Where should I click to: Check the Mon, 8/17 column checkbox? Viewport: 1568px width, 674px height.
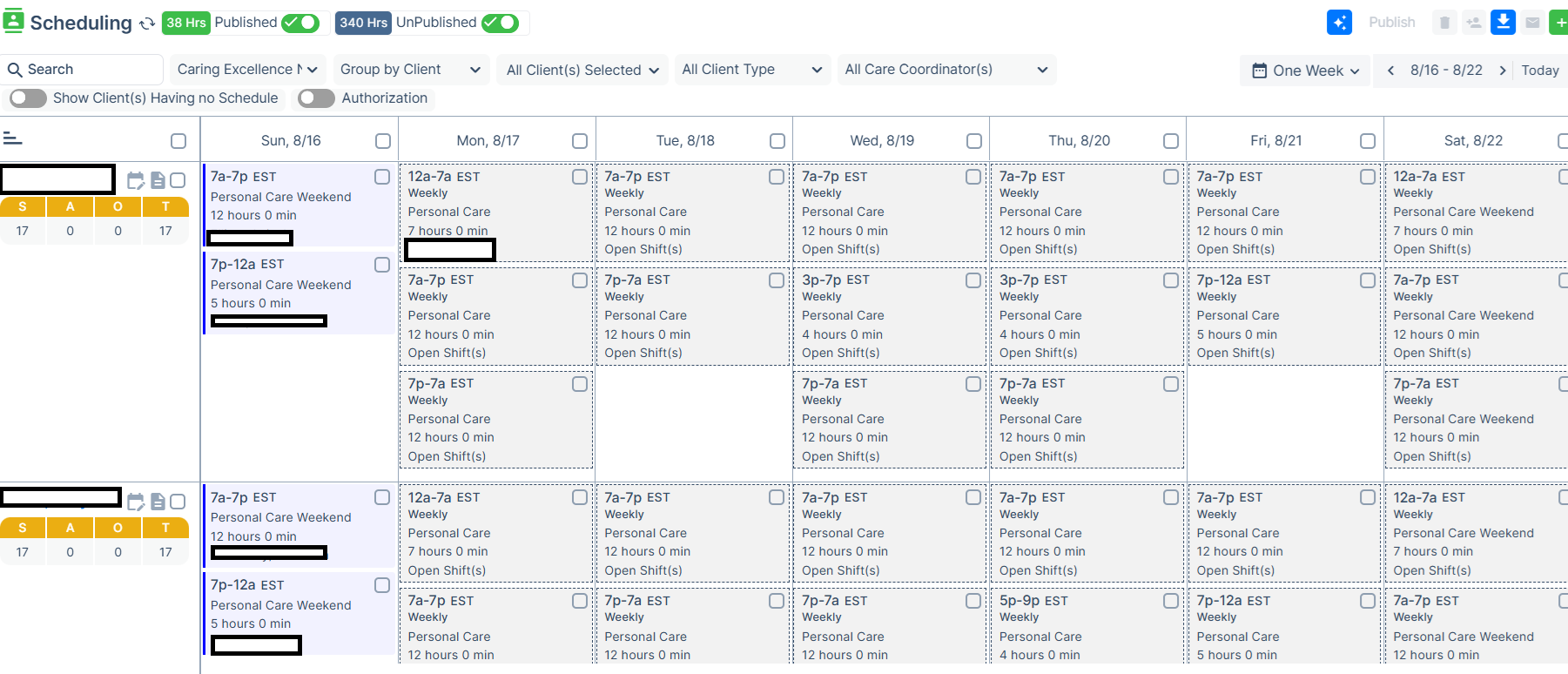tap(580, 141)
